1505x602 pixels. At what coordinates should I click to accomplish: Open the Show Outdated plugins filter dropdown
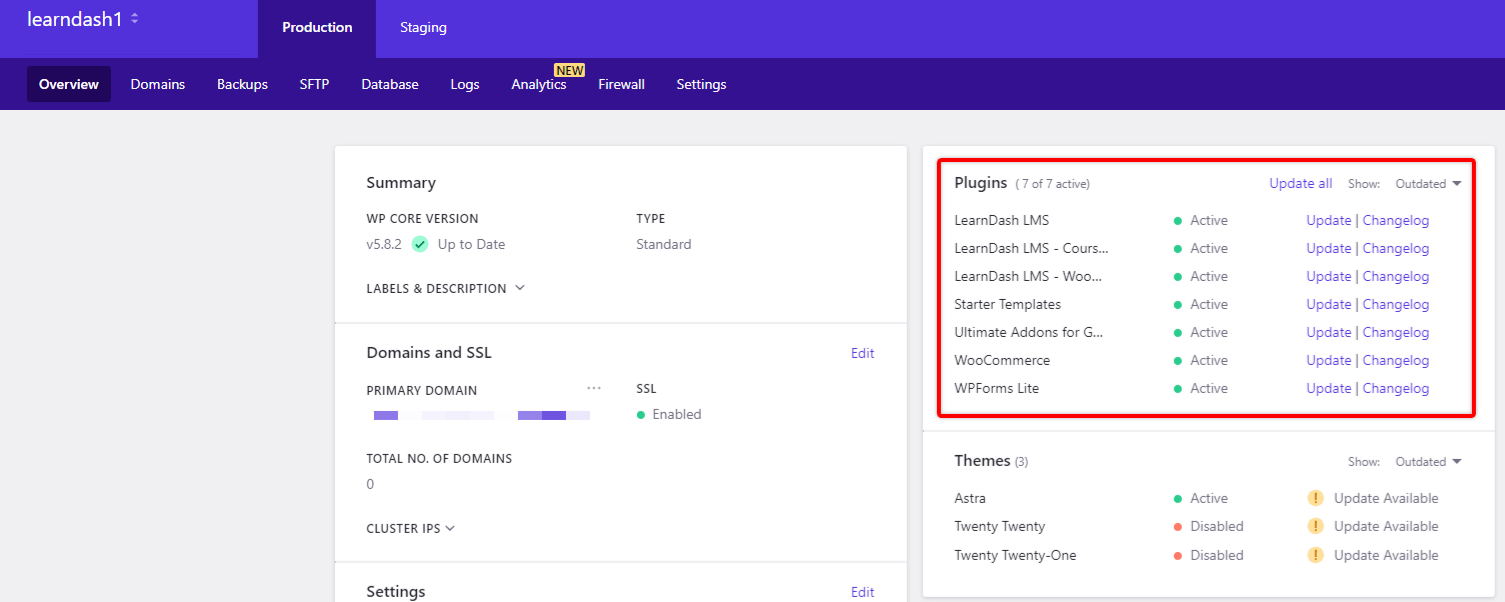[x=1427, y=184]
